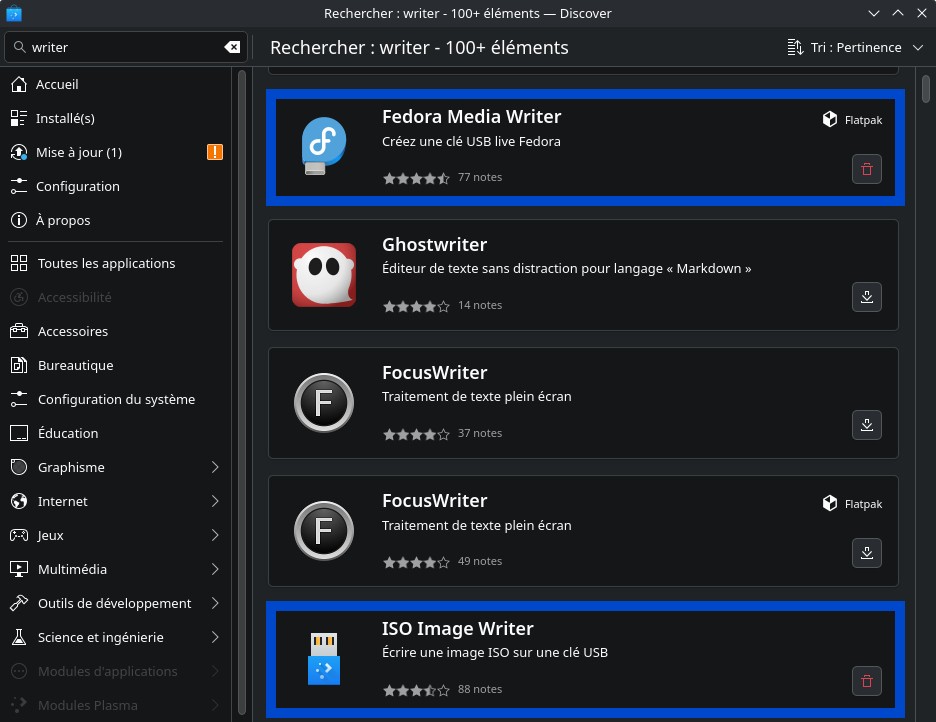The image size is (936, 722).
Task: Open the Fedora Media Writer title
Action: coord(472,116)
